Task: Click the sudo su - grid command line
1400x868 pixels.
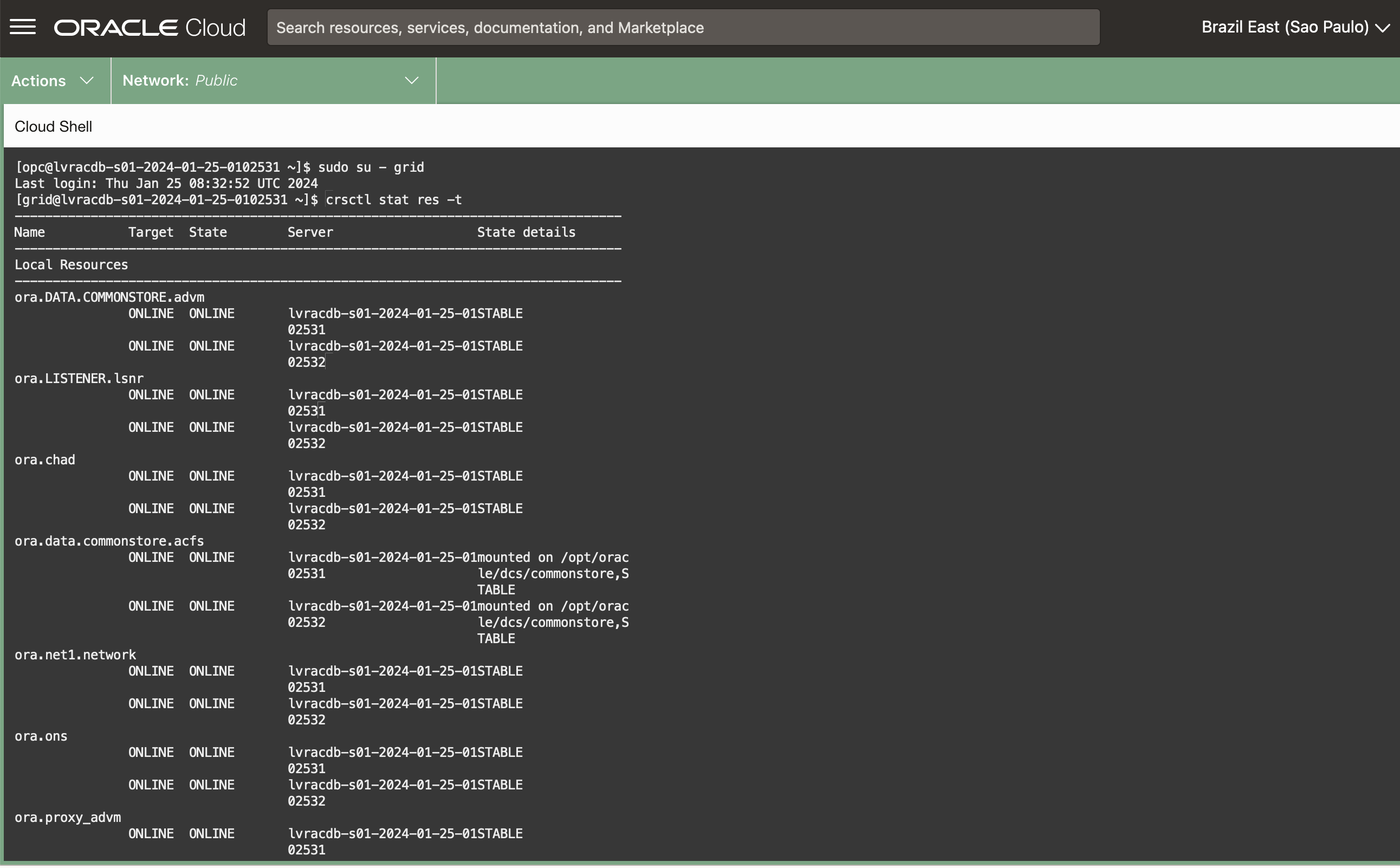Action: pos(370,167)
